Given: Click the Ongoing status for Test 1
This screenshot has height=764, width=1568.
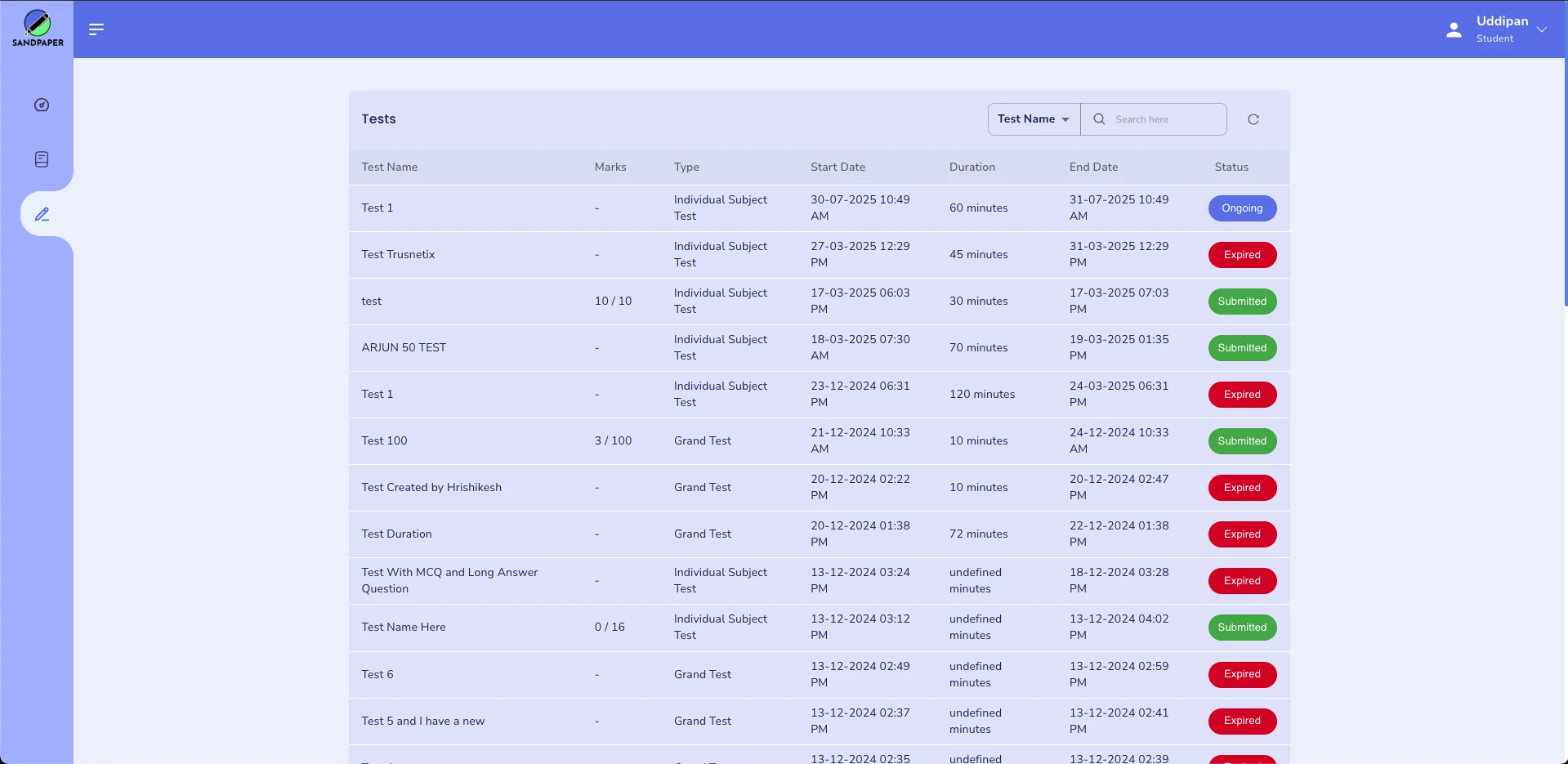Looking at the screenshot, I should pos(1241,208).
